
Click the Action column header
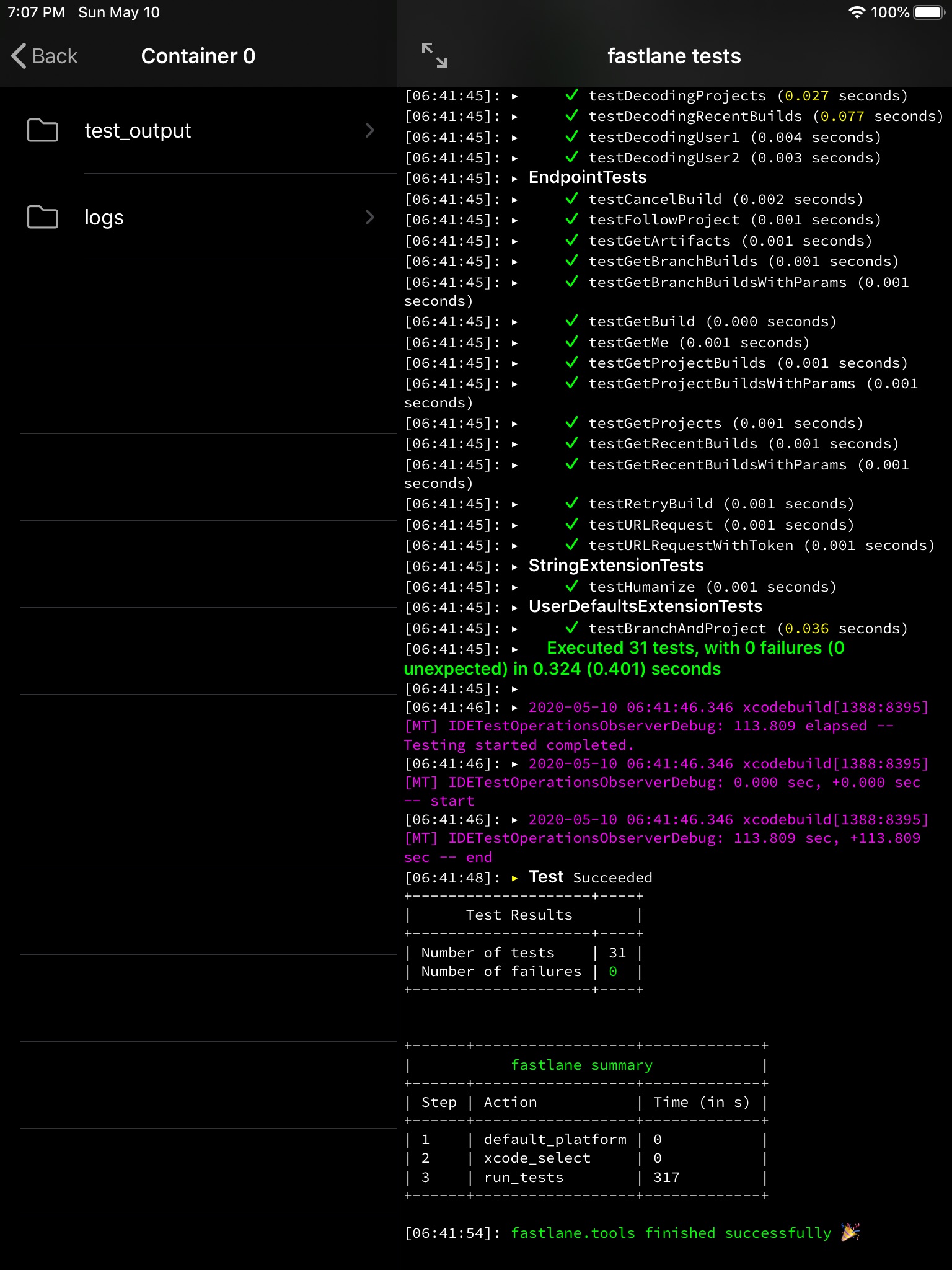click(510, 1103)
